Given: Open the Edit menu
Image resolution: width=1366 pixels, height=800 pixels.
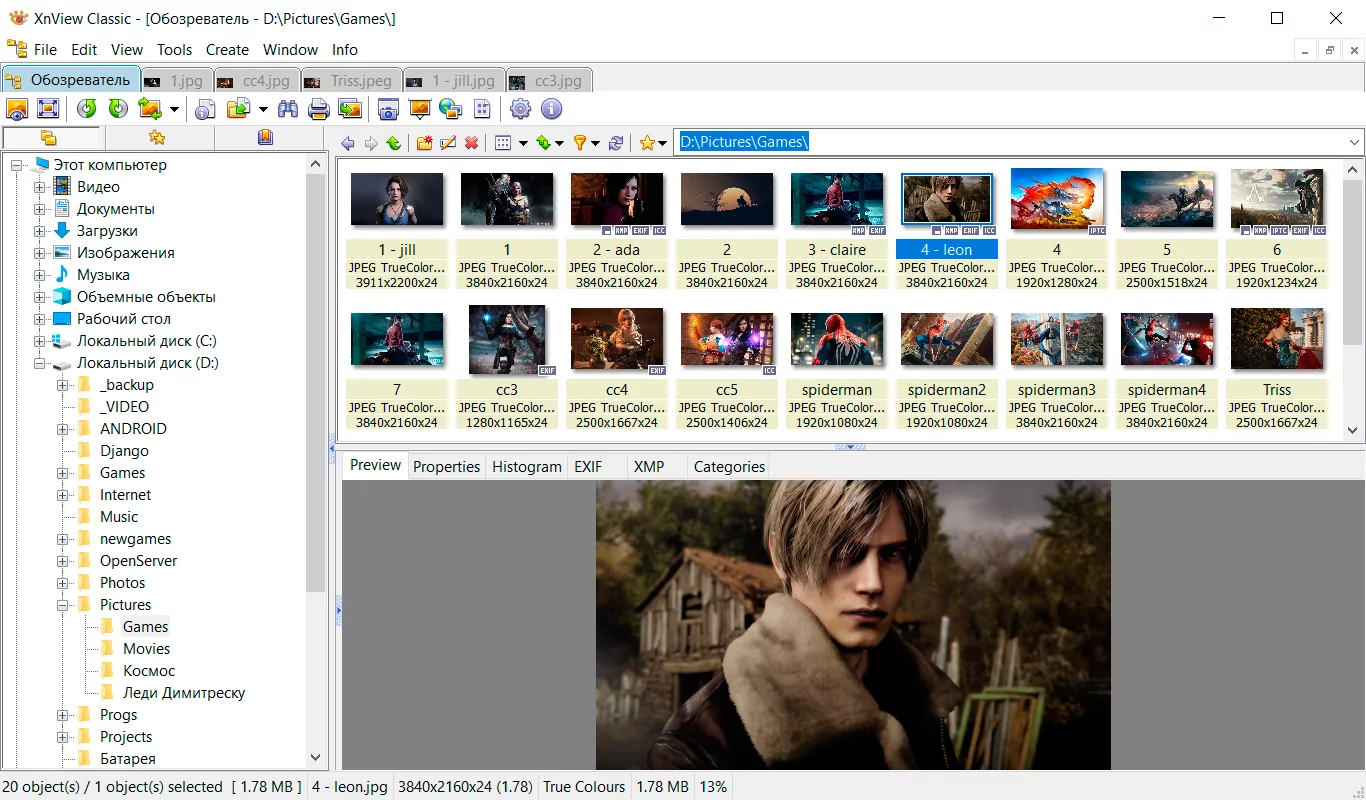Looking at the screenshot, I should click(84, 49).
